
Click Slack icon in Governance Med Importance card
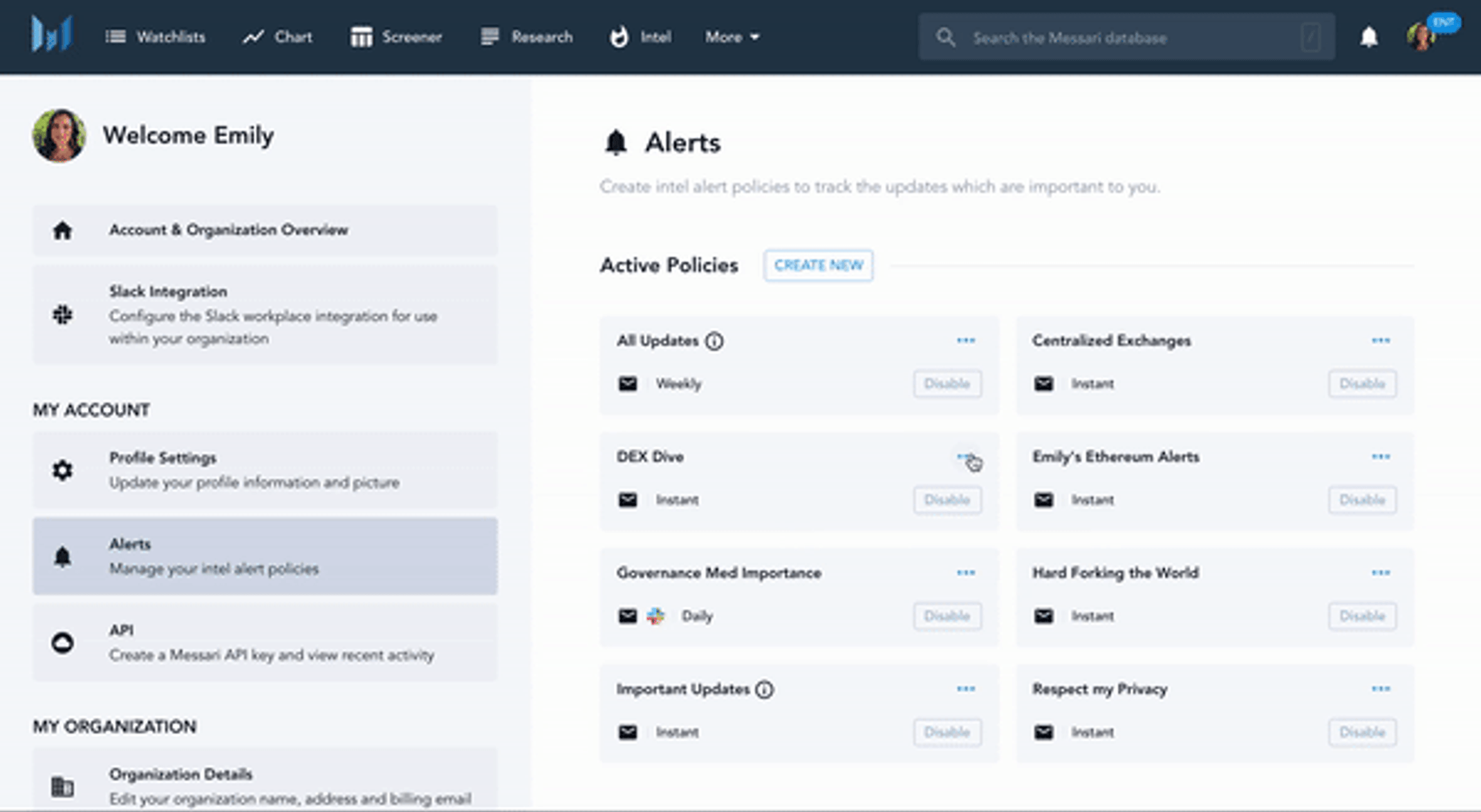[x=655, y=616]
